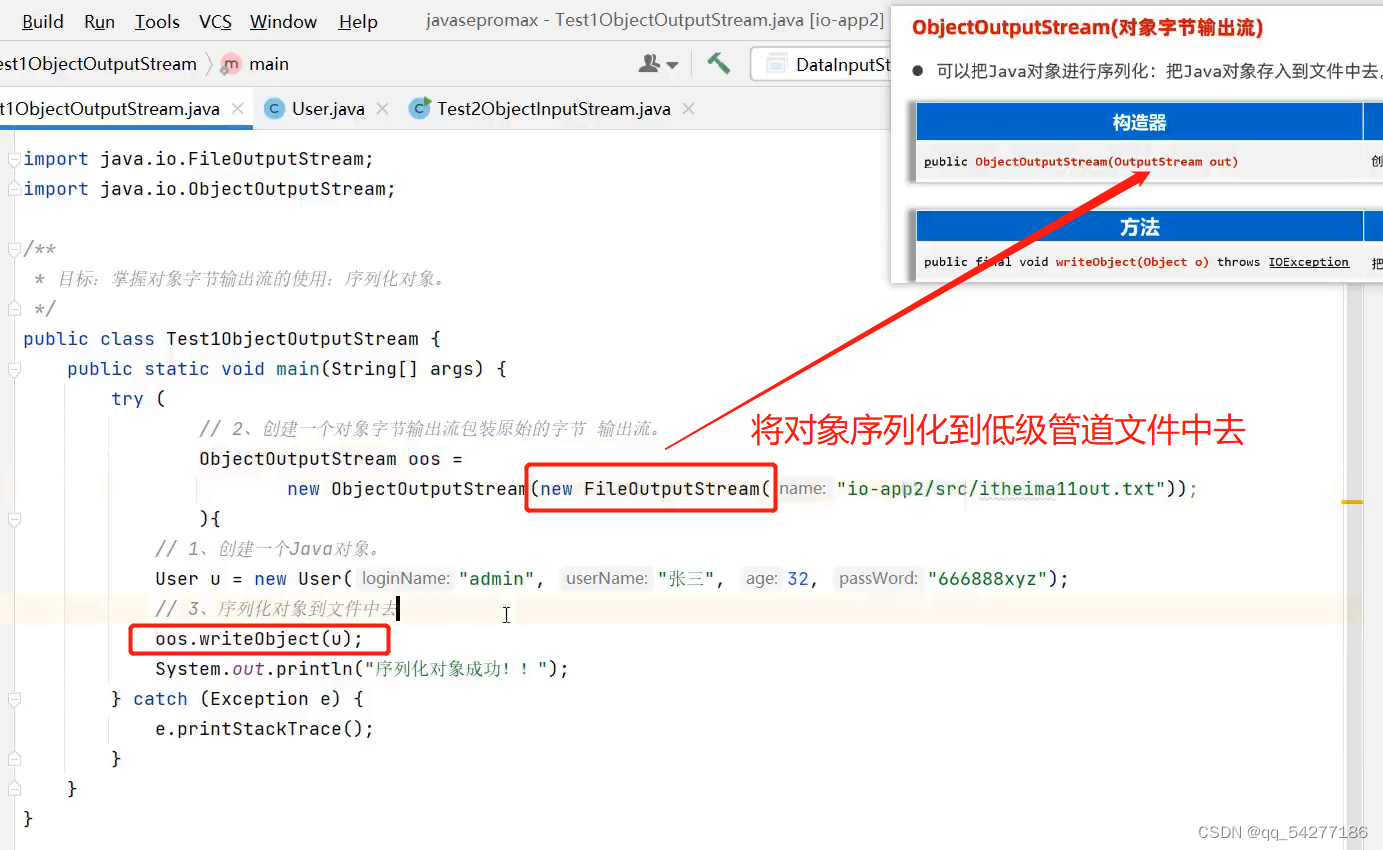The width and height of the screenshot is (1383, 850).
Task: Click the oos variable declaration line
Action: 331,459
